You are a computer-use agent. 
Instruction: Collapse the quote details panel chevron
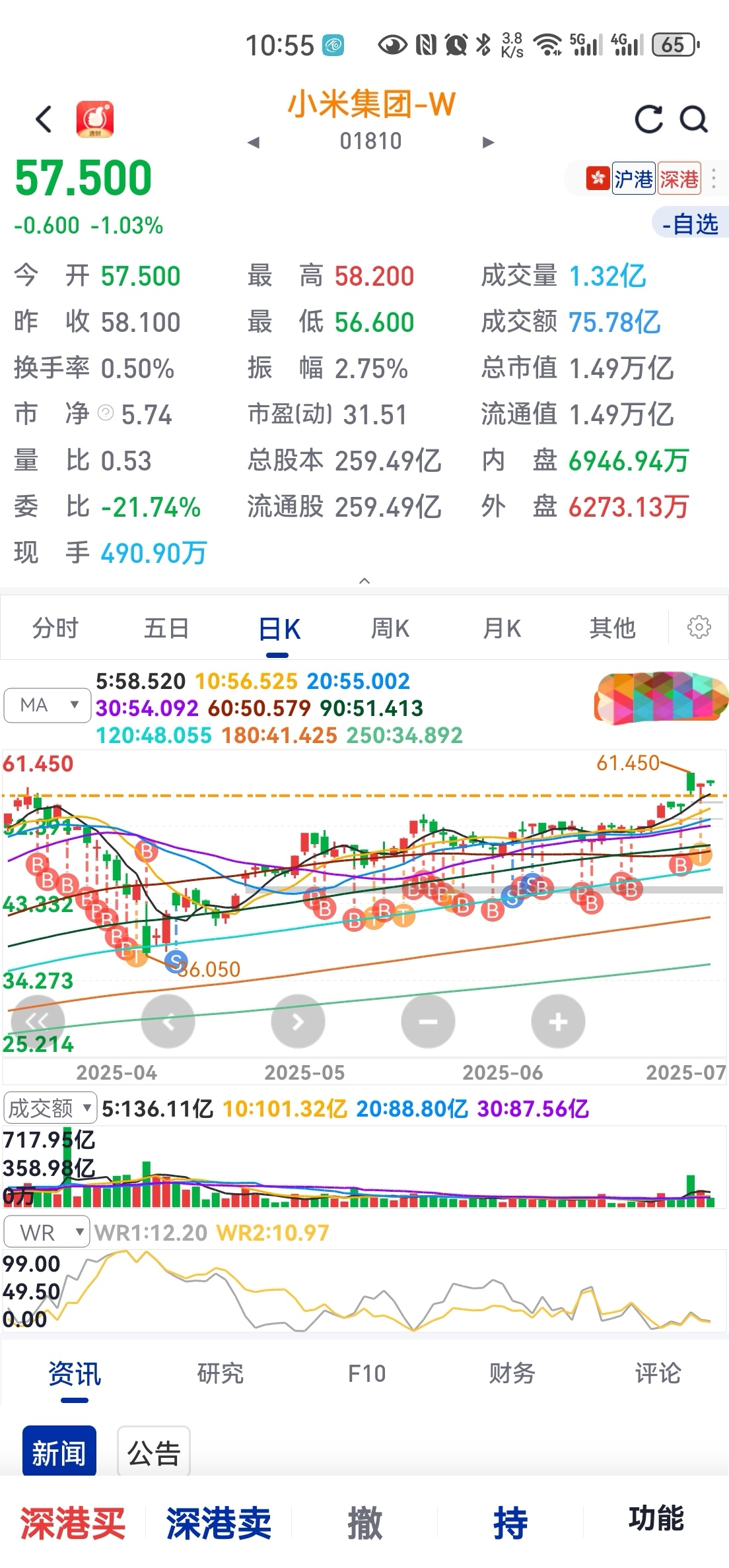[364, 581]
